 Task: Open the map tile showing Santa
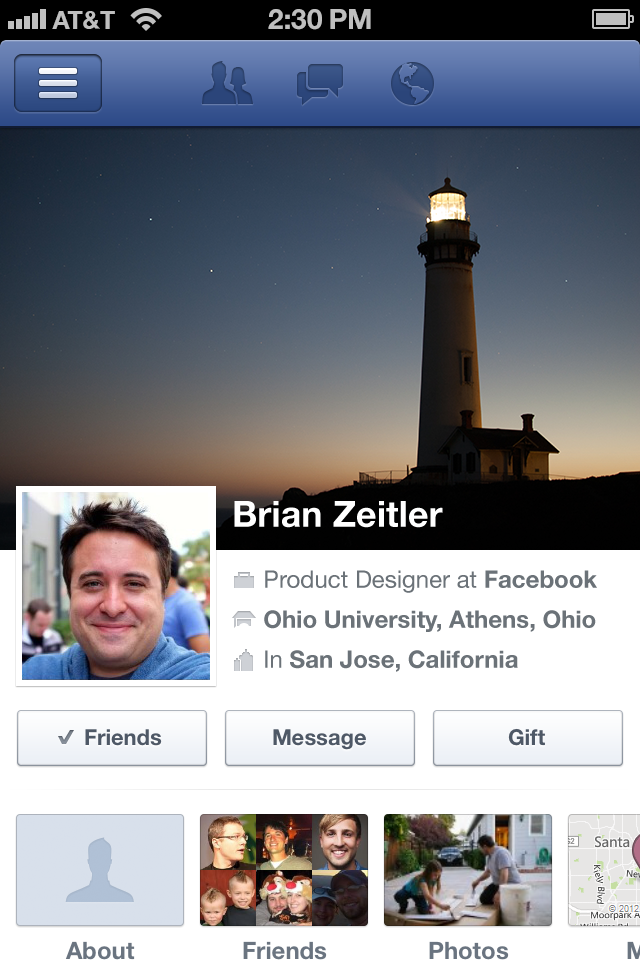coord(604,870)
